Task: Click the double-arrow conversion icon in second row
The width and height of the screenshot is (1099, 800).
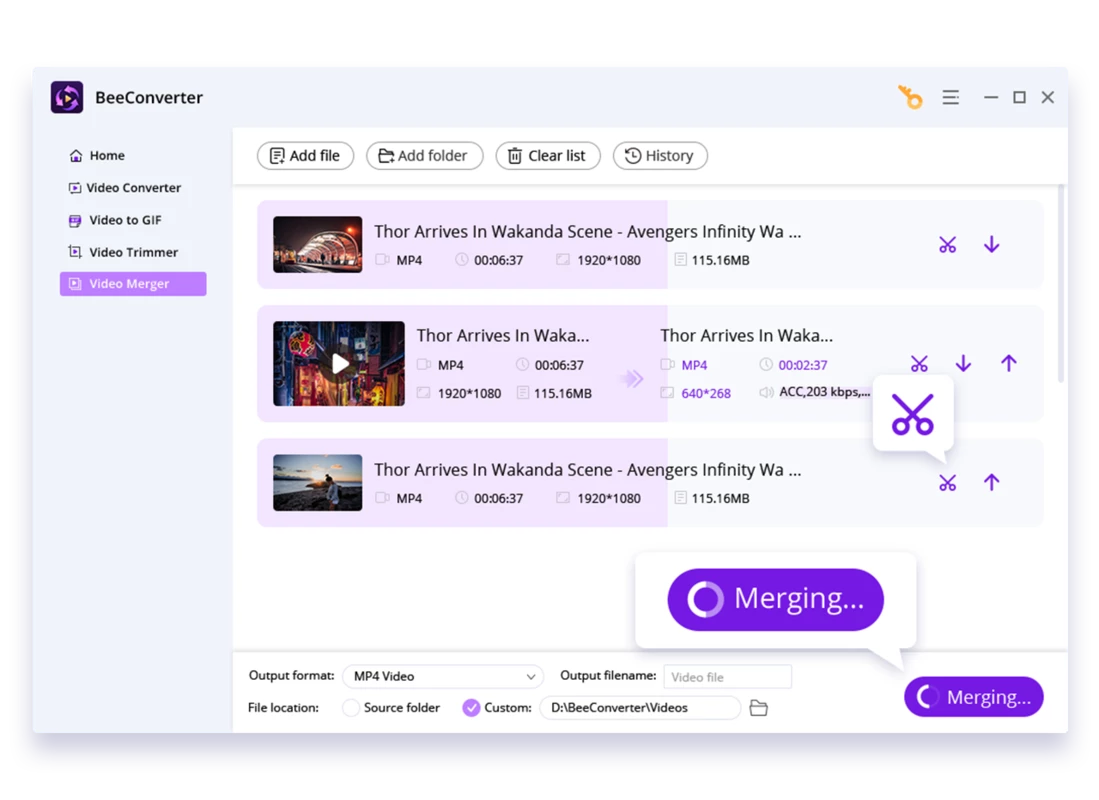Action: pos(632,379)
